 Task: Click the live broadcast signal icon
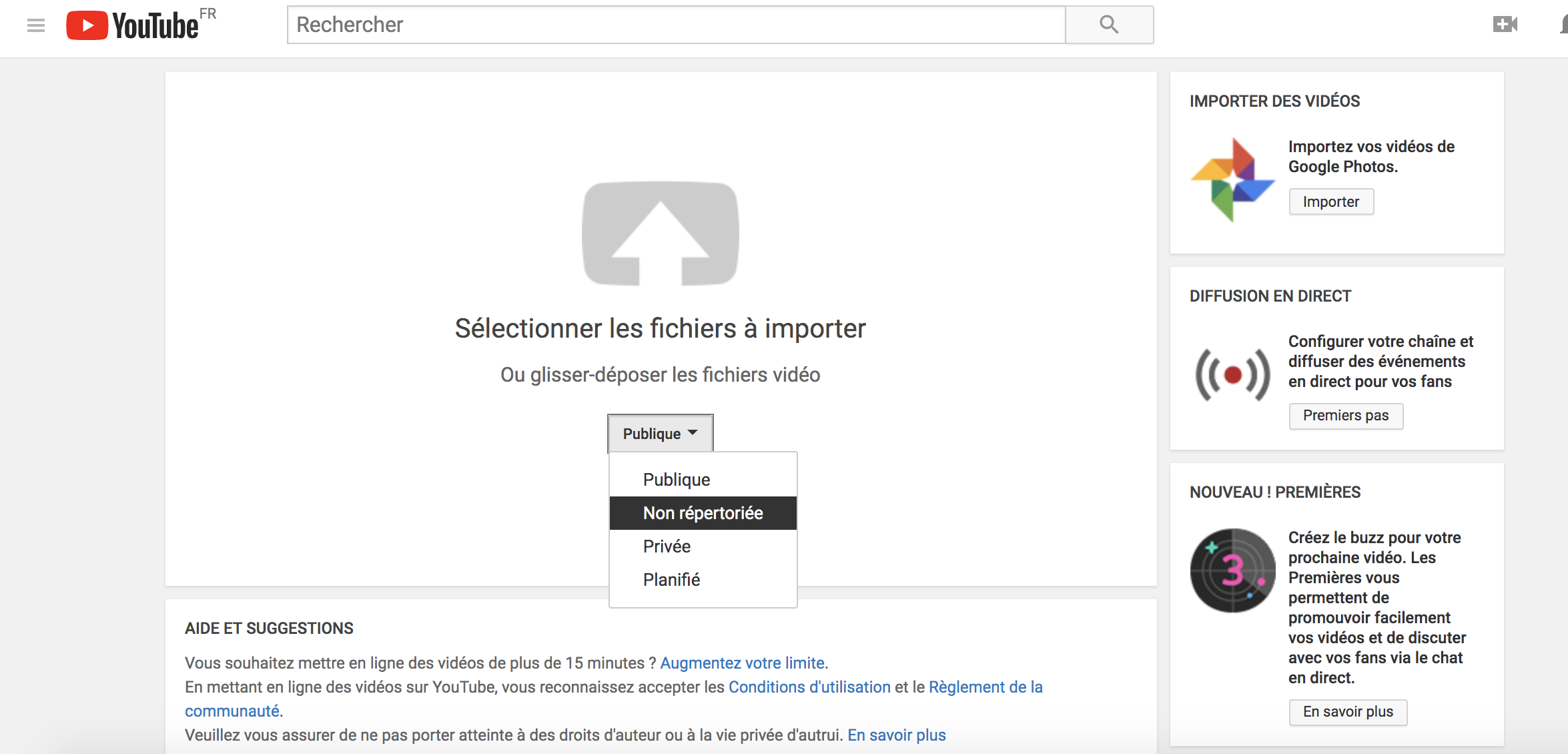pyautogui.click(x=1232, y=374)
